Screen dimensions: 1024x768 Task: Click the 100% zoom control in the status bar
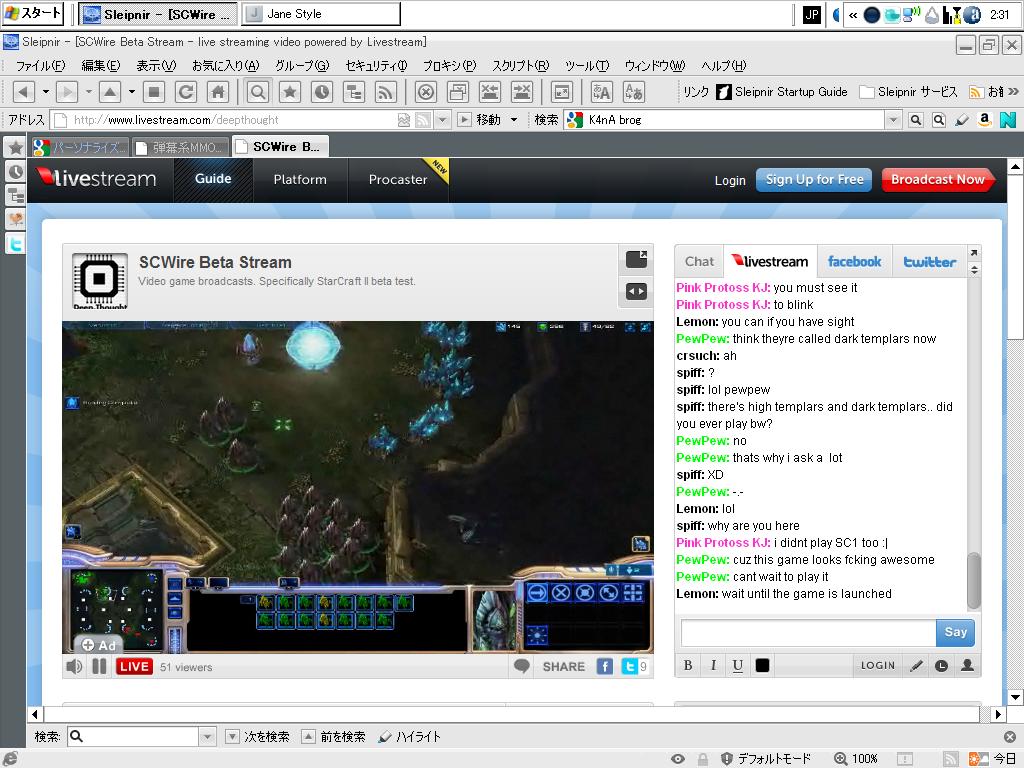click(856, 759)
